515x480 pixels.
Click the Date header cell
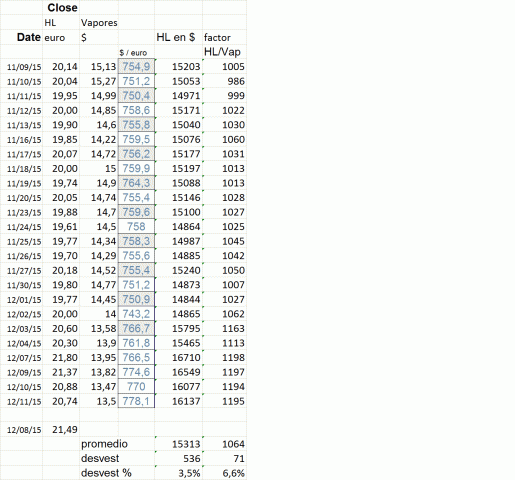pyautogui.click(x=29, y=37)
